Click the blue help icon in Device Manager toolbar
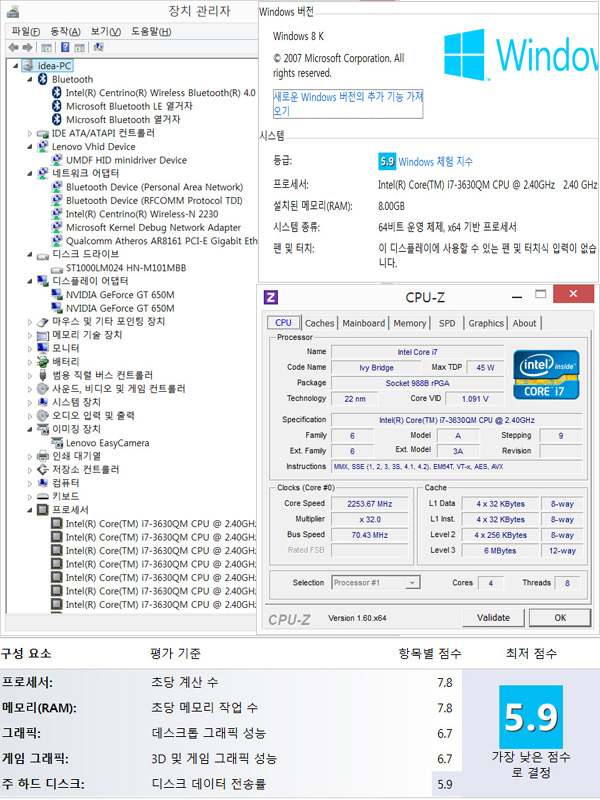 (65, 47)
